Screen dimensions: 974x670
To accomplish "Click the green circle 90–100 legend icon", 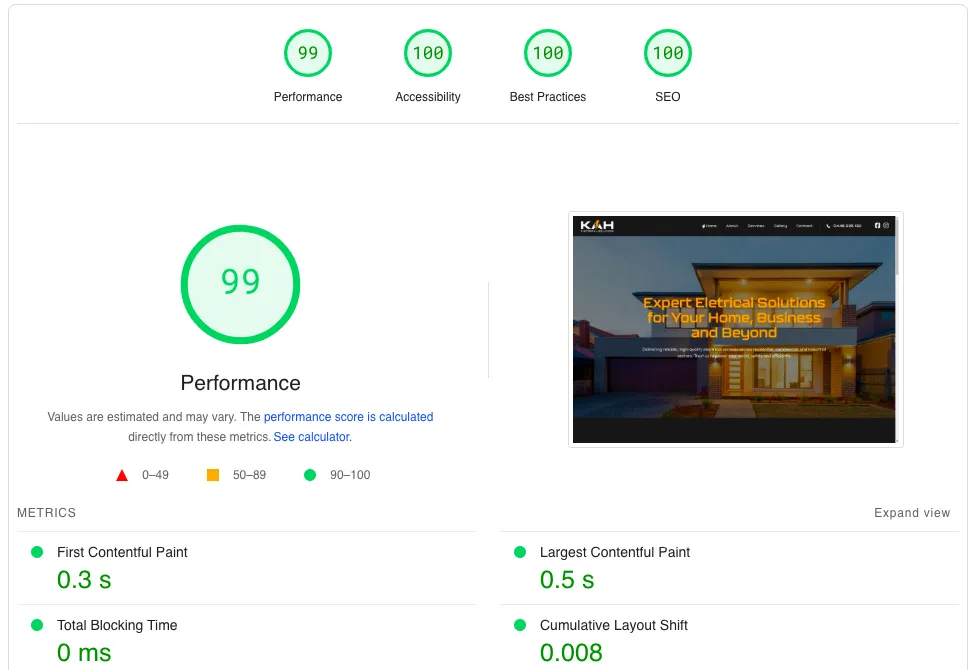I will 310,475.
